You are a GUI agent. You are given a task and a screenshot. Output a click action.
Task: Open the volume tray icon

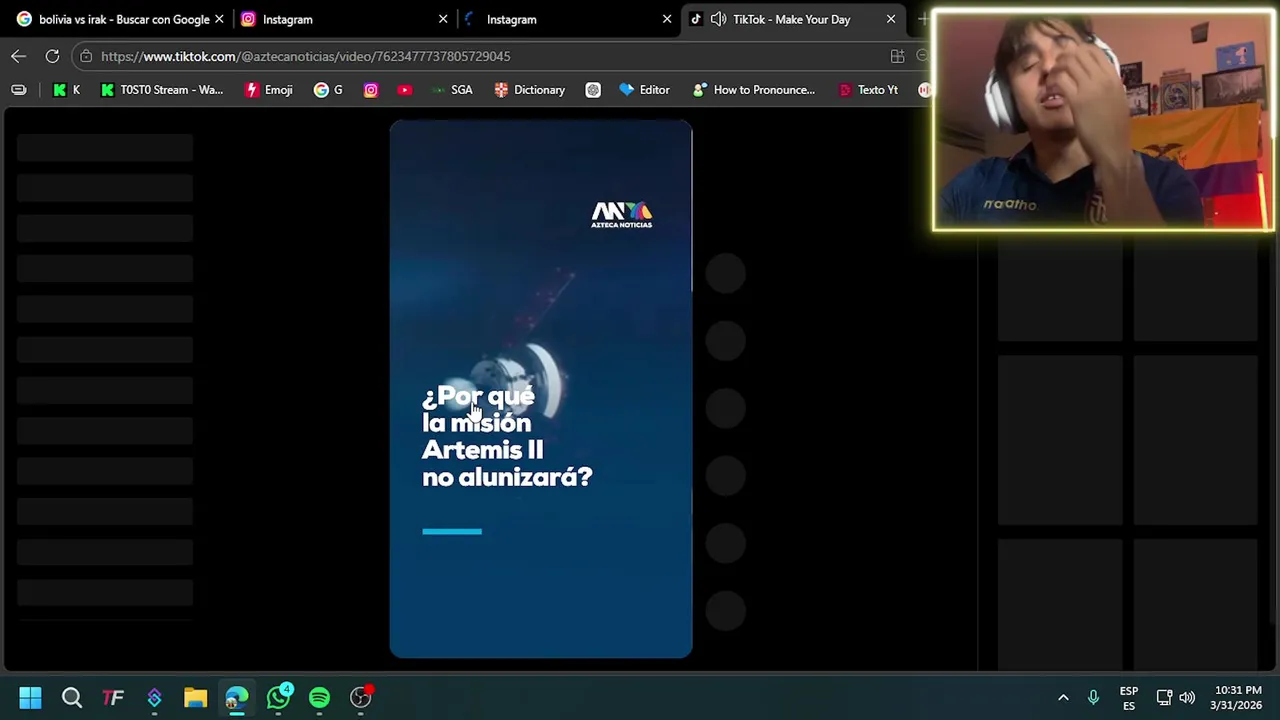pos(1187,697)
